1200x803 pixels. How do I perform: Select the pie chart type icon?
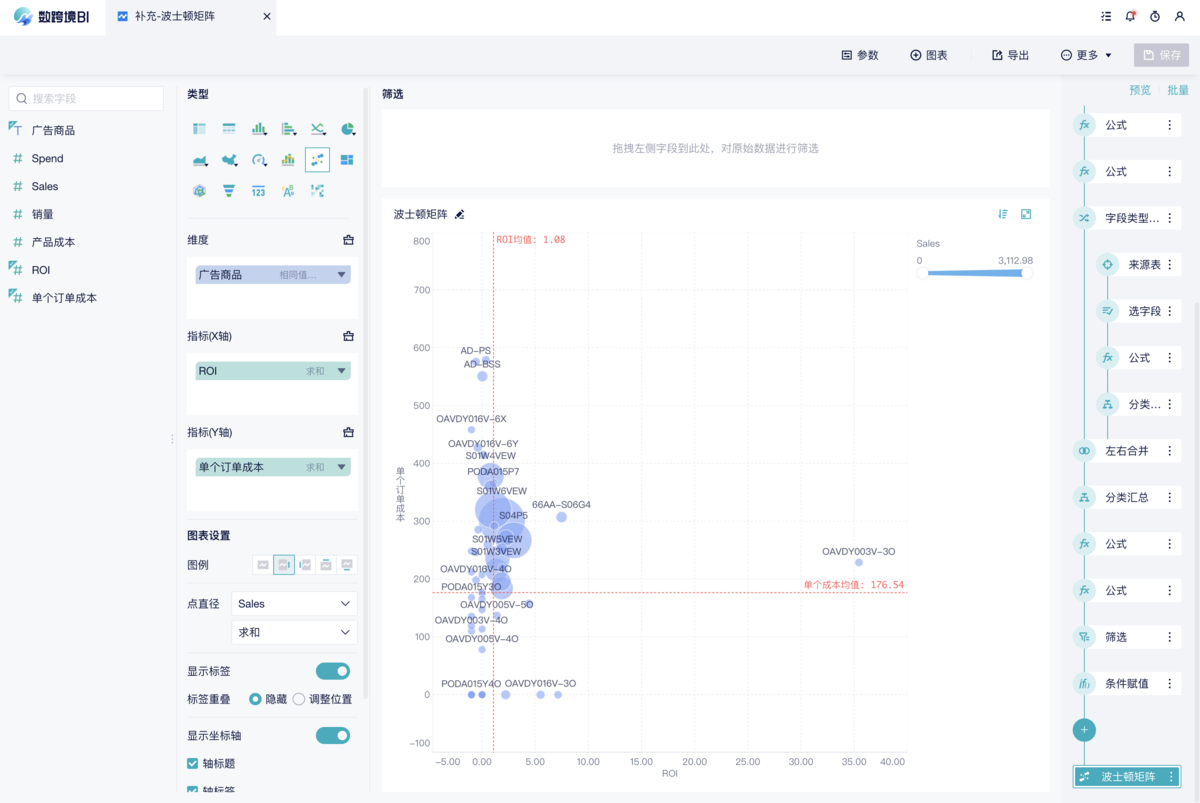tap(347, 129)
